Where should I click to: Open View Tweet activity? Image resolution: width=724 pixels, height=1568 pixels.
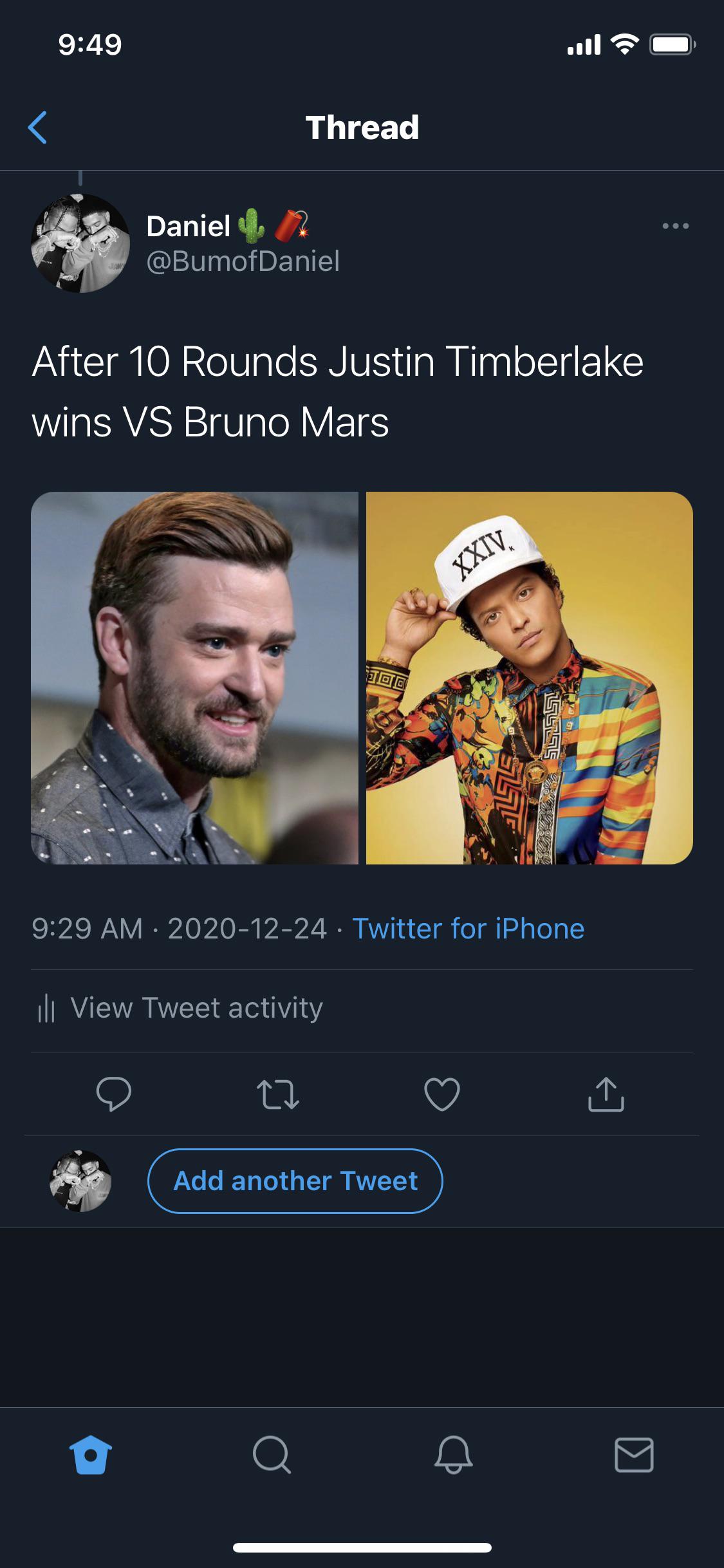(x=196, y=1008)
